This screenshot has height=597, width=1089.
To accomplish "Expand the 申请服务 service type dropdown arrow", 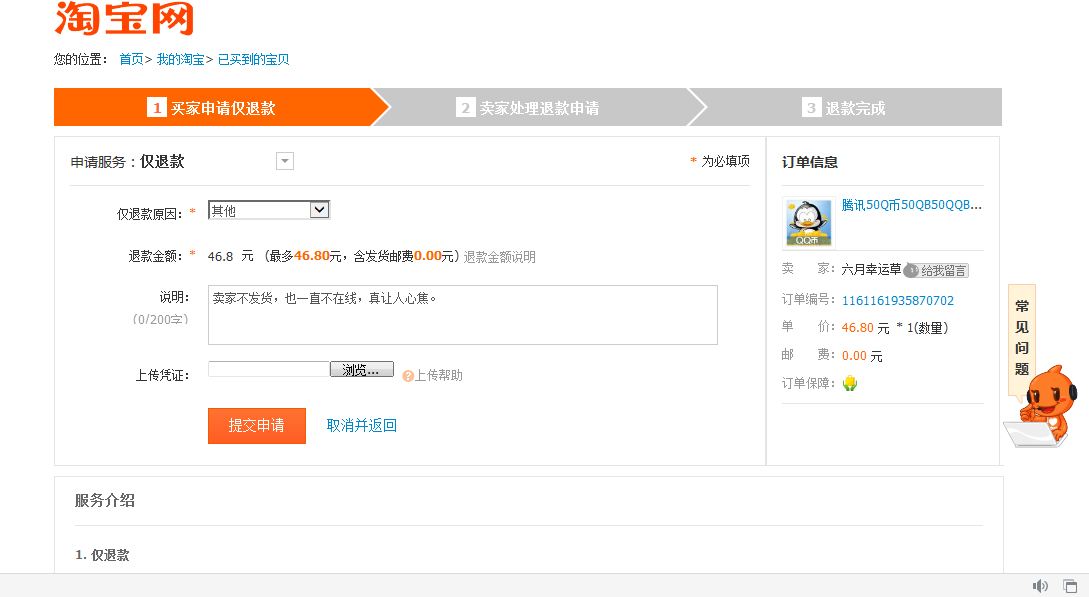I will [285, 162].
